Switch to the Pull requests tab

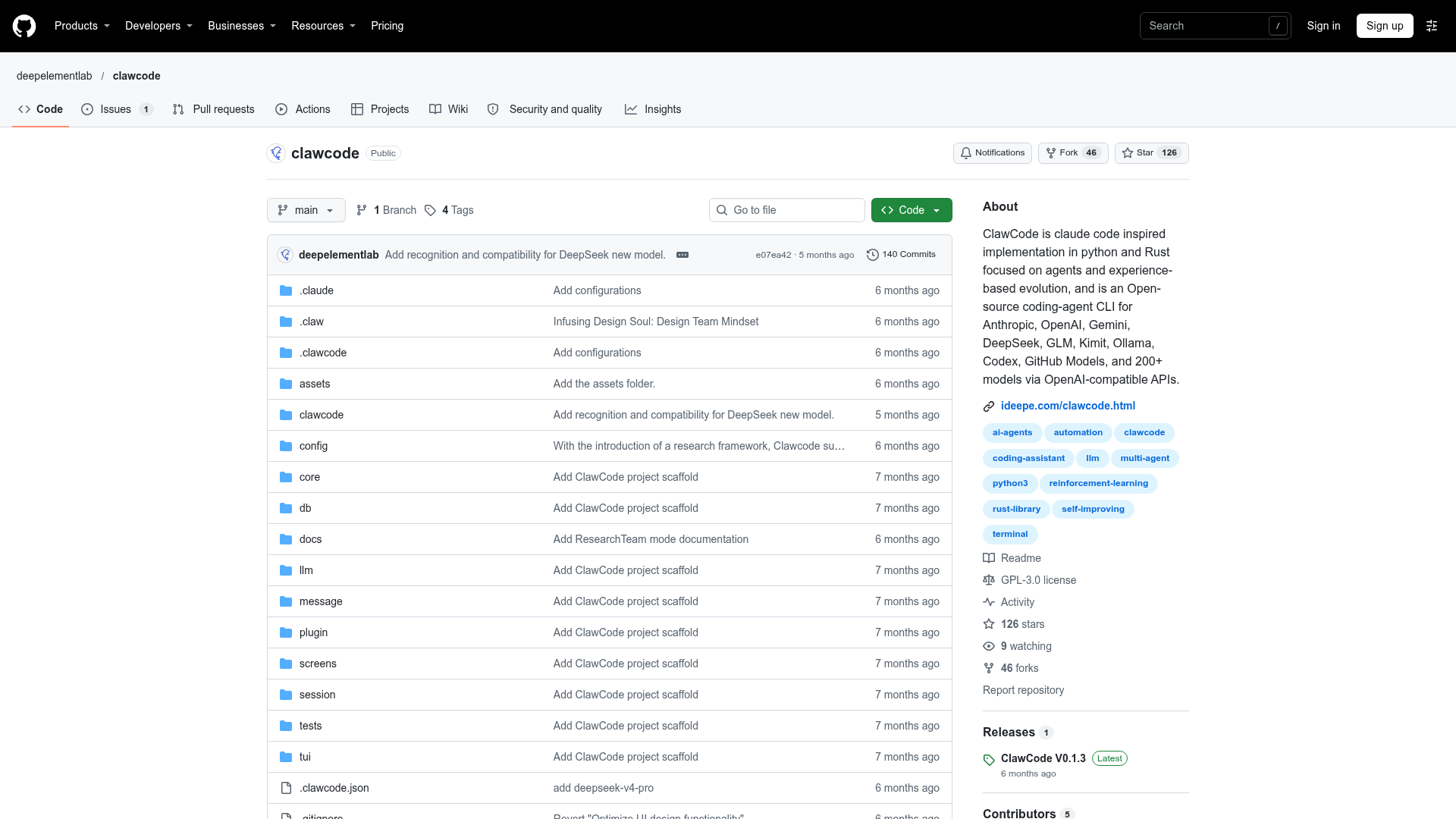tap(213, 109)
